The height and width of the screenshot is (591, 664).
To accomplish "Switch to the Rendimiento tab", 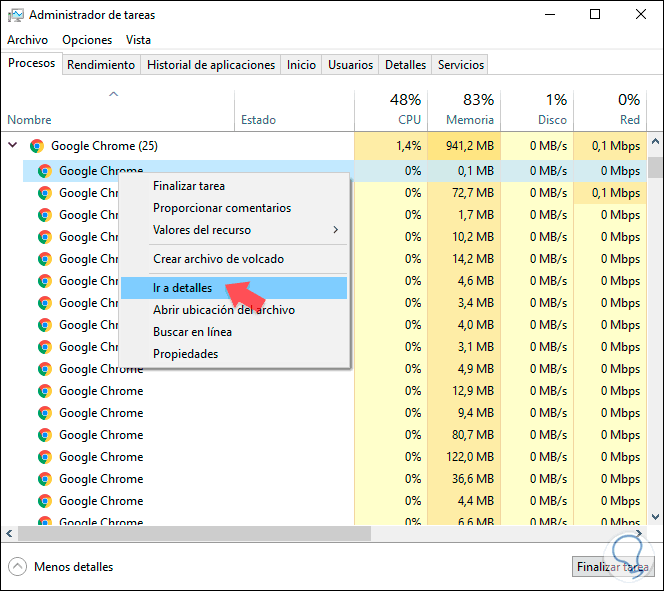I will (x=101, y=65).
